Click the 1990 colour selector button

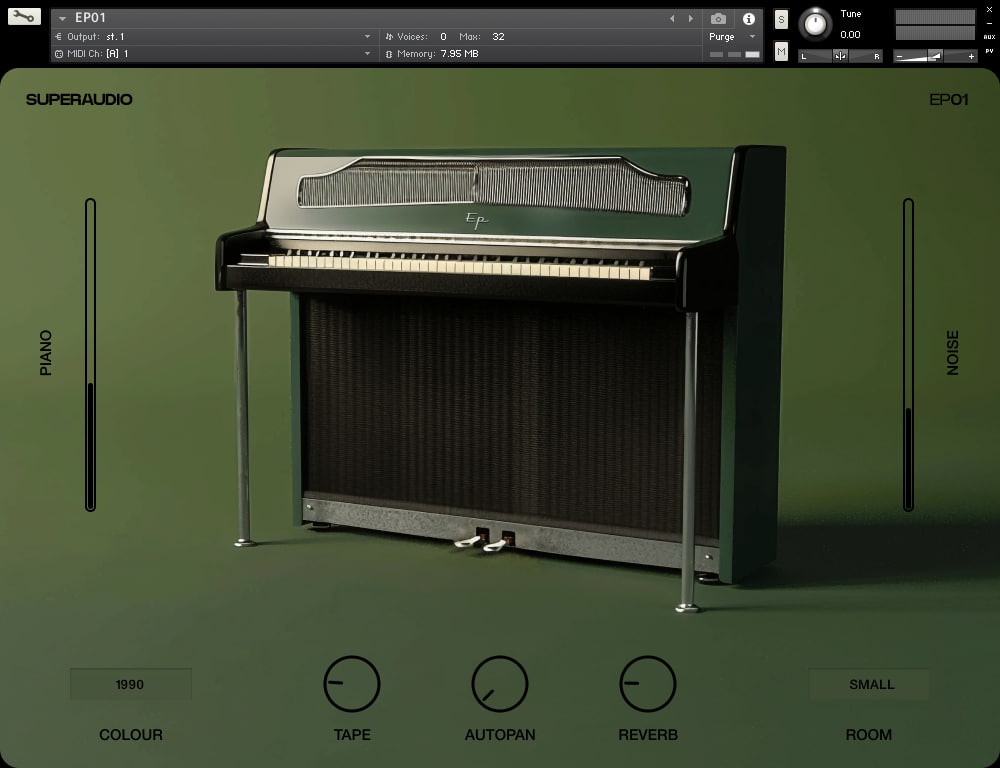130,685
